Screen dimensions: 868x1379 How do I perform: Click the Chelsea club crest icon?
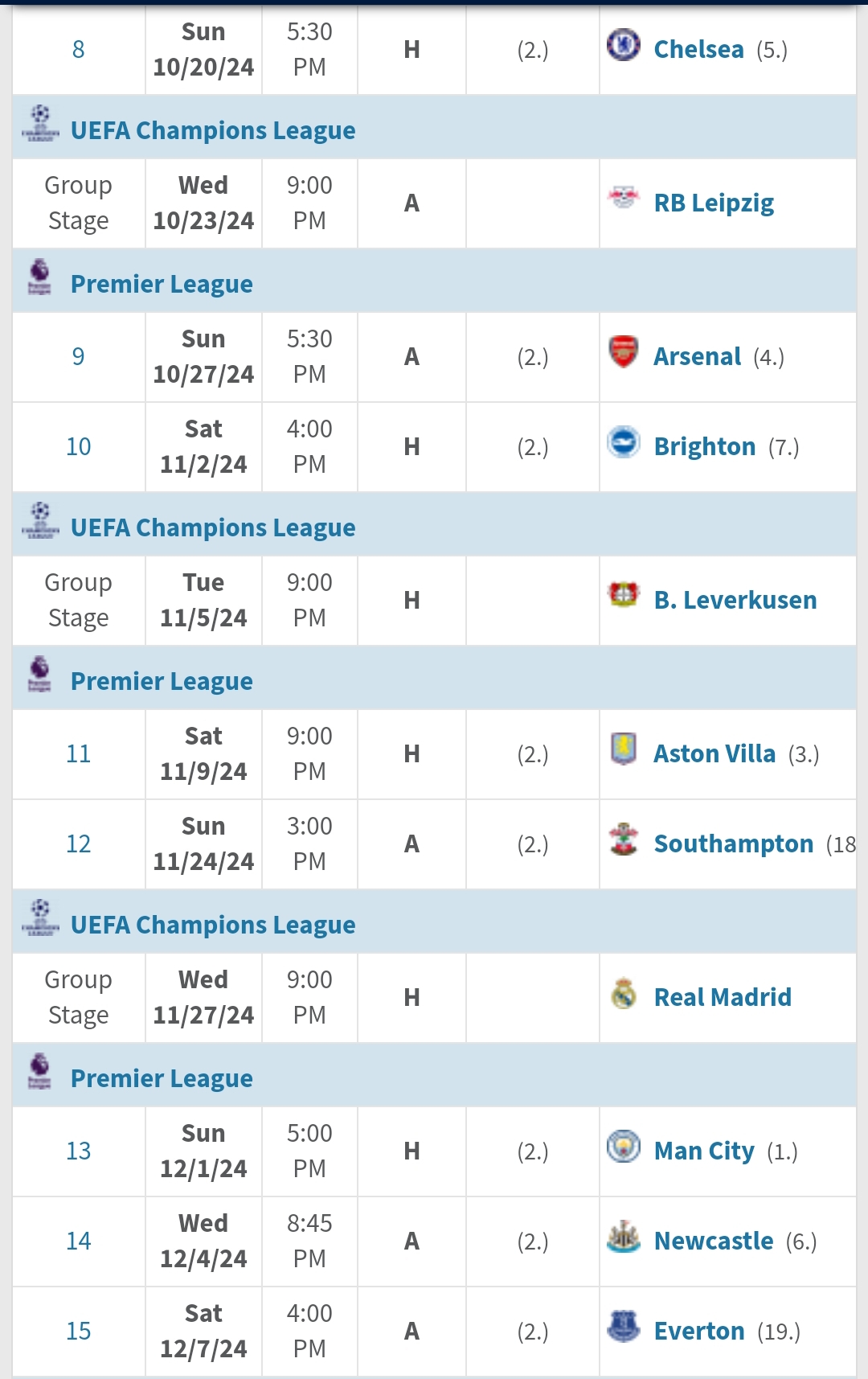(x=623, y=45)
